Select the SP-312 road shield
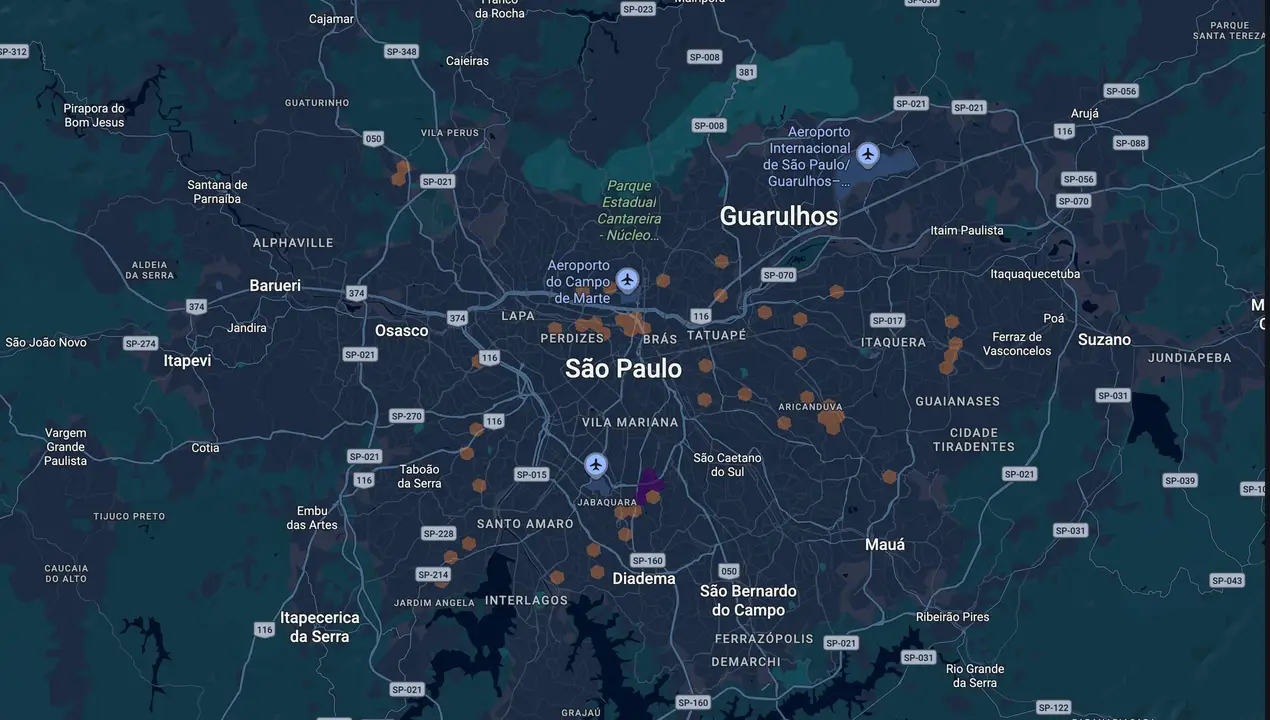The image size is (1270, 720). coord(13,51)
